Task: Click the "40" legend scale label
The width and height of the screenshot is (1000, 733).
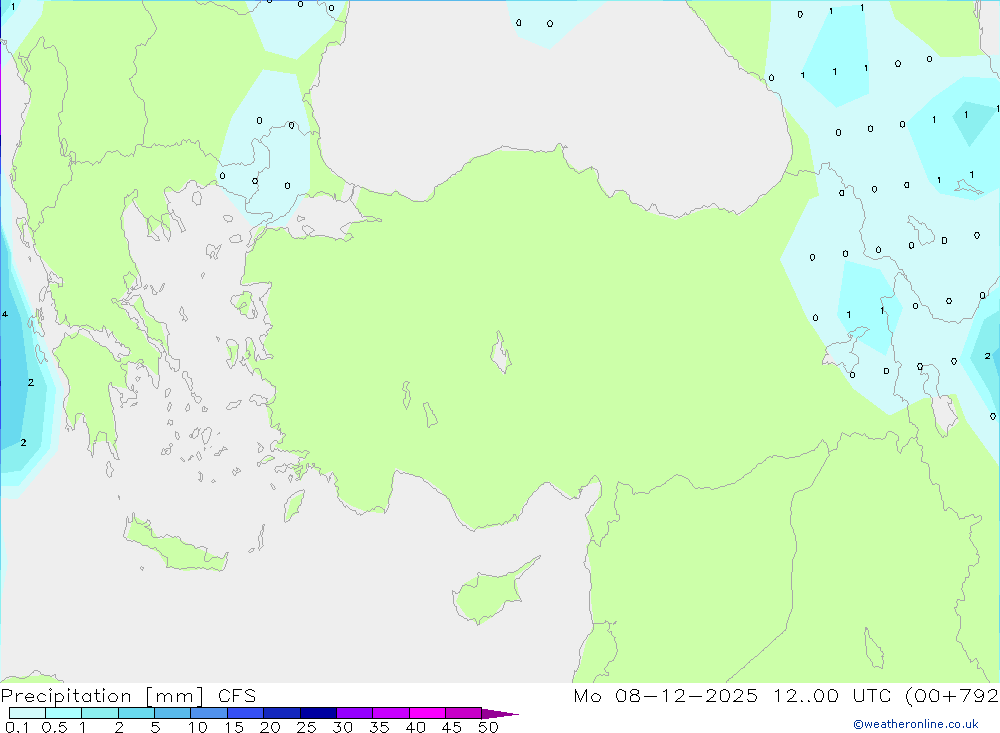Action: click(x=416, y=727)
